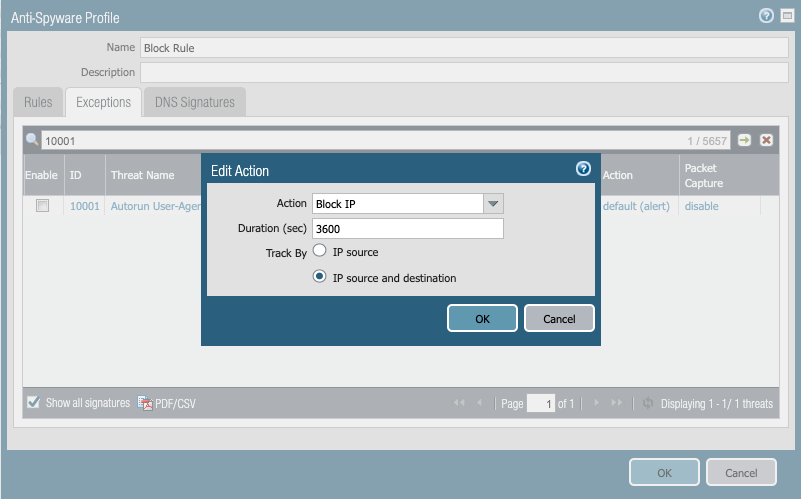Open help for Anti-Spyware Profile window
The width and height of the screenshot is (801, 499).
(x=766, y=16)
